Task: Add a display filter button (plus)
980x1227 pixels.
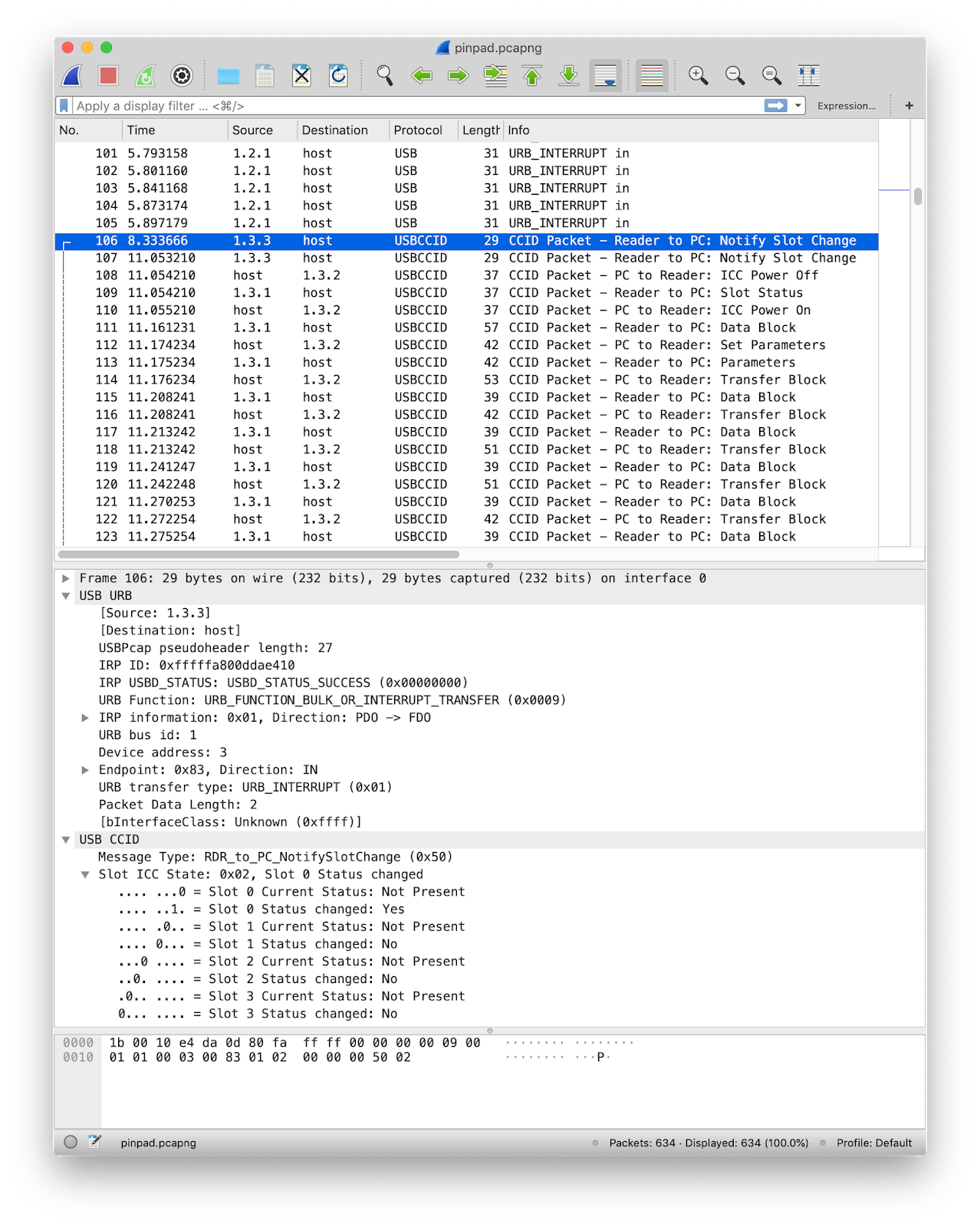Action: tap(909, 106)
